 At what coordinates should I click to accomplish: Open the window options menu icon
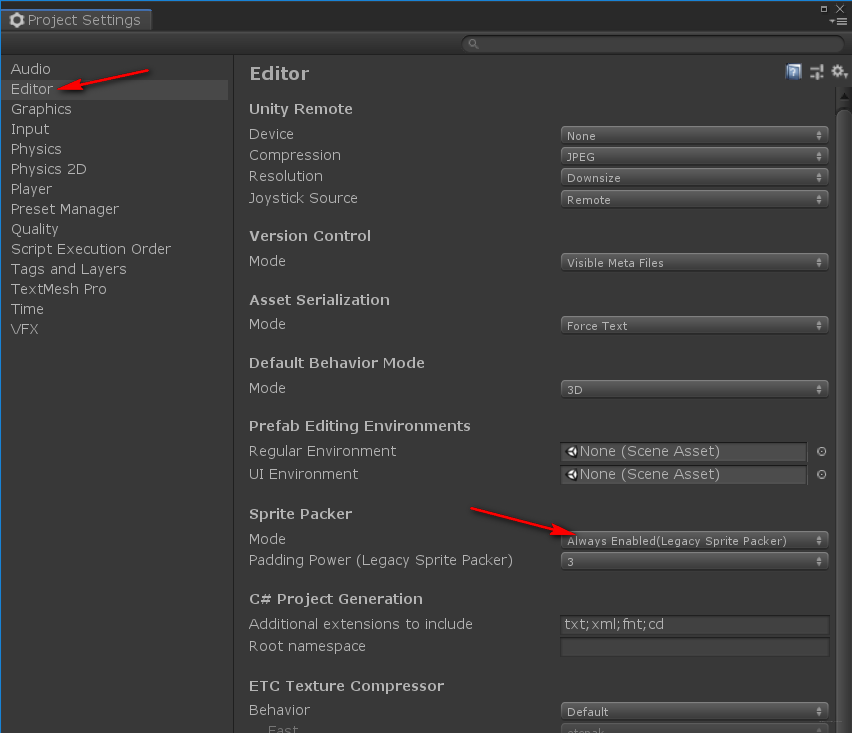click(839, 21)
